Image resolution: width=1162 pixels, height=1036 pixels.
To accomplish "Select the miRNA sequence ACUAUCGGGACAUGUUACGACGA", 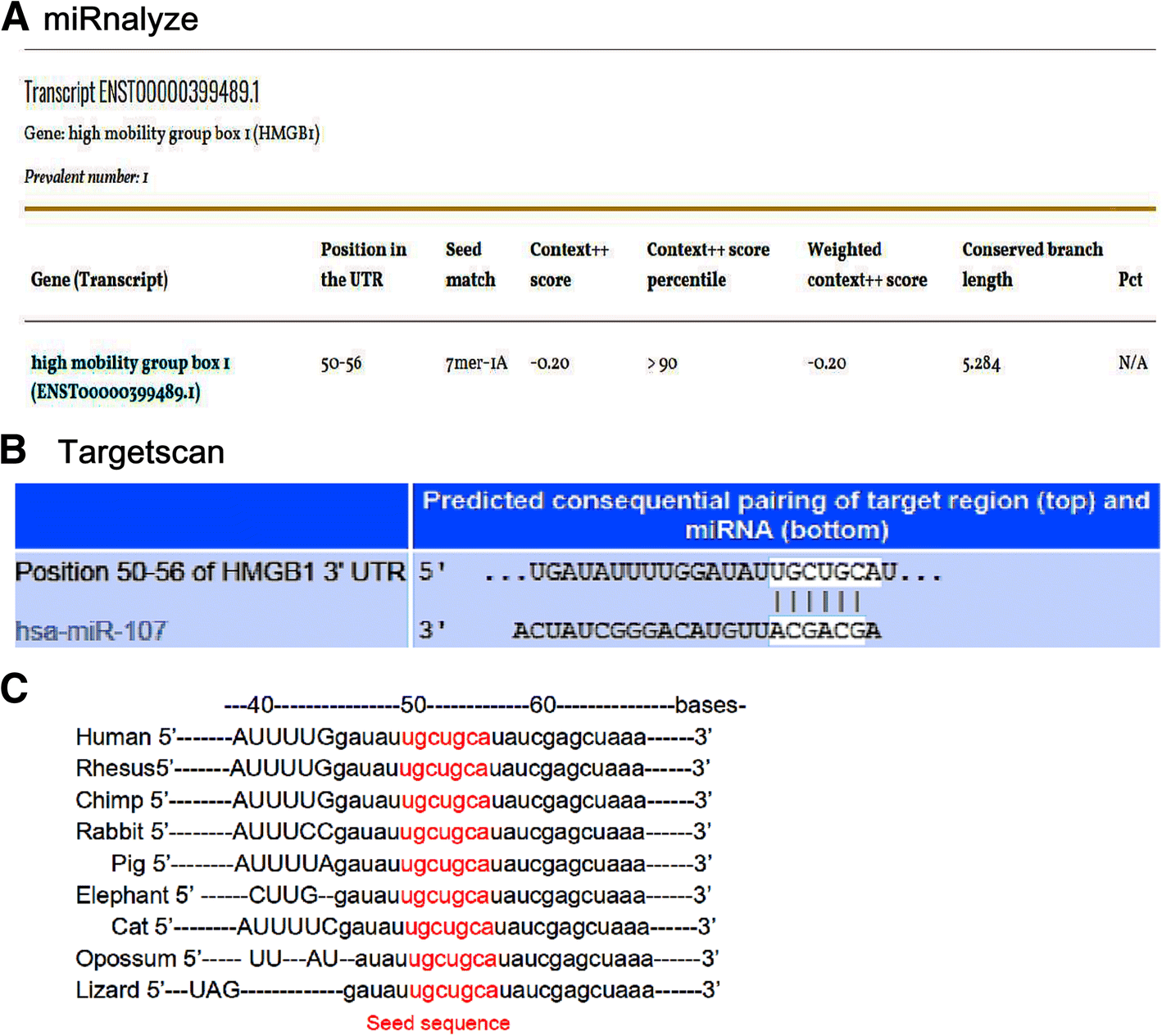I will click(697, 630).
